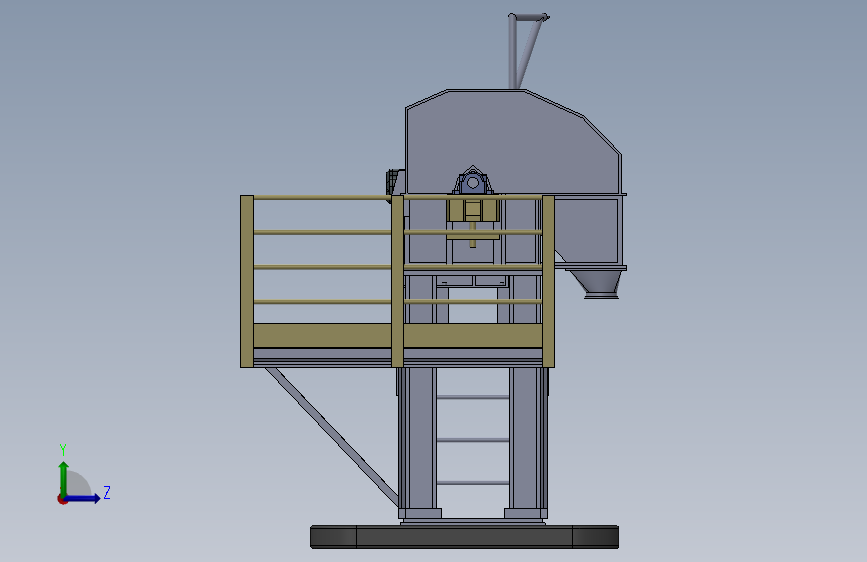Select the middle ladder rung between columns
867x562 pixels.
473,440
